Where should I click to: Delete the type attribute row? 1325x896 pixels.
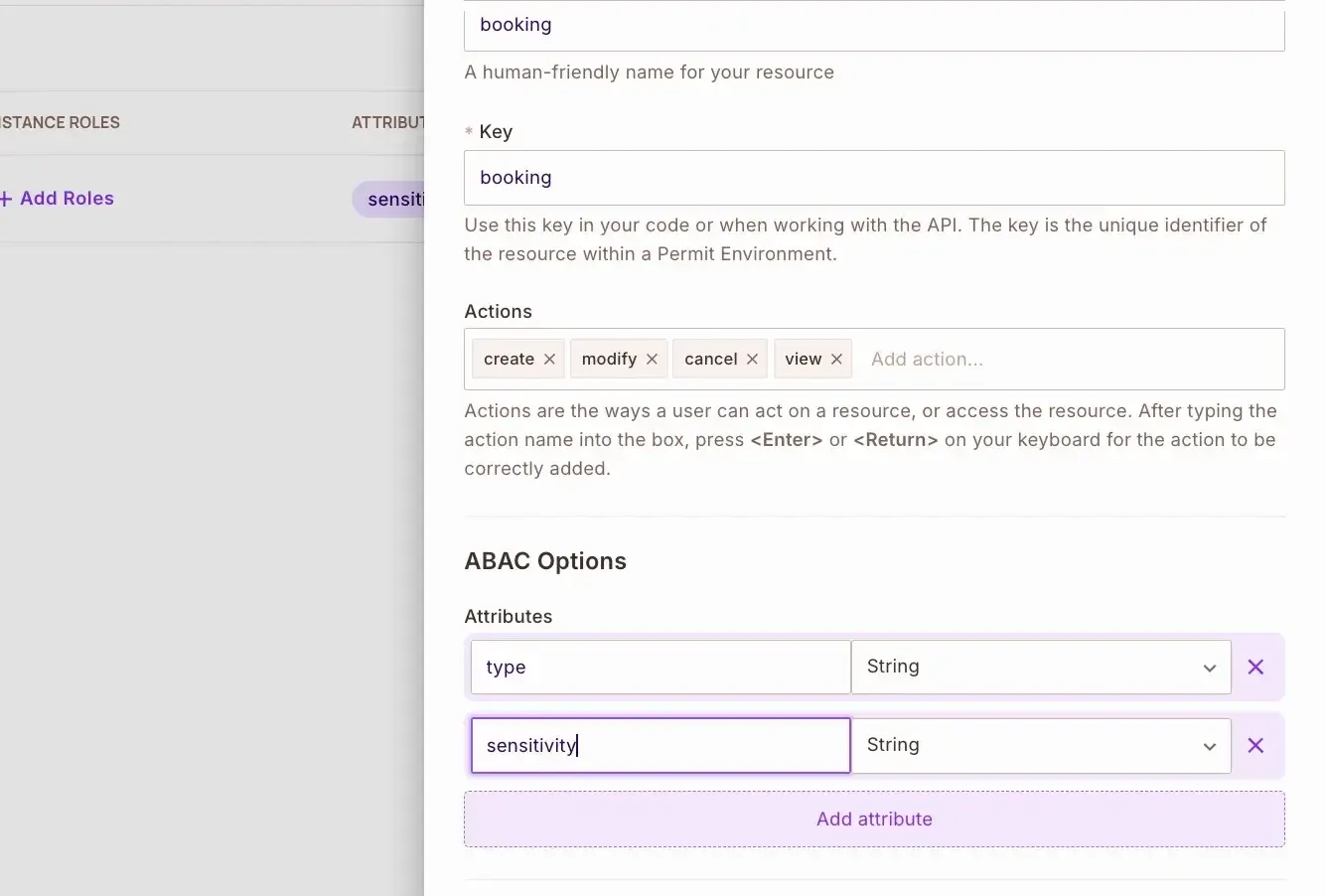(1255, 667)
